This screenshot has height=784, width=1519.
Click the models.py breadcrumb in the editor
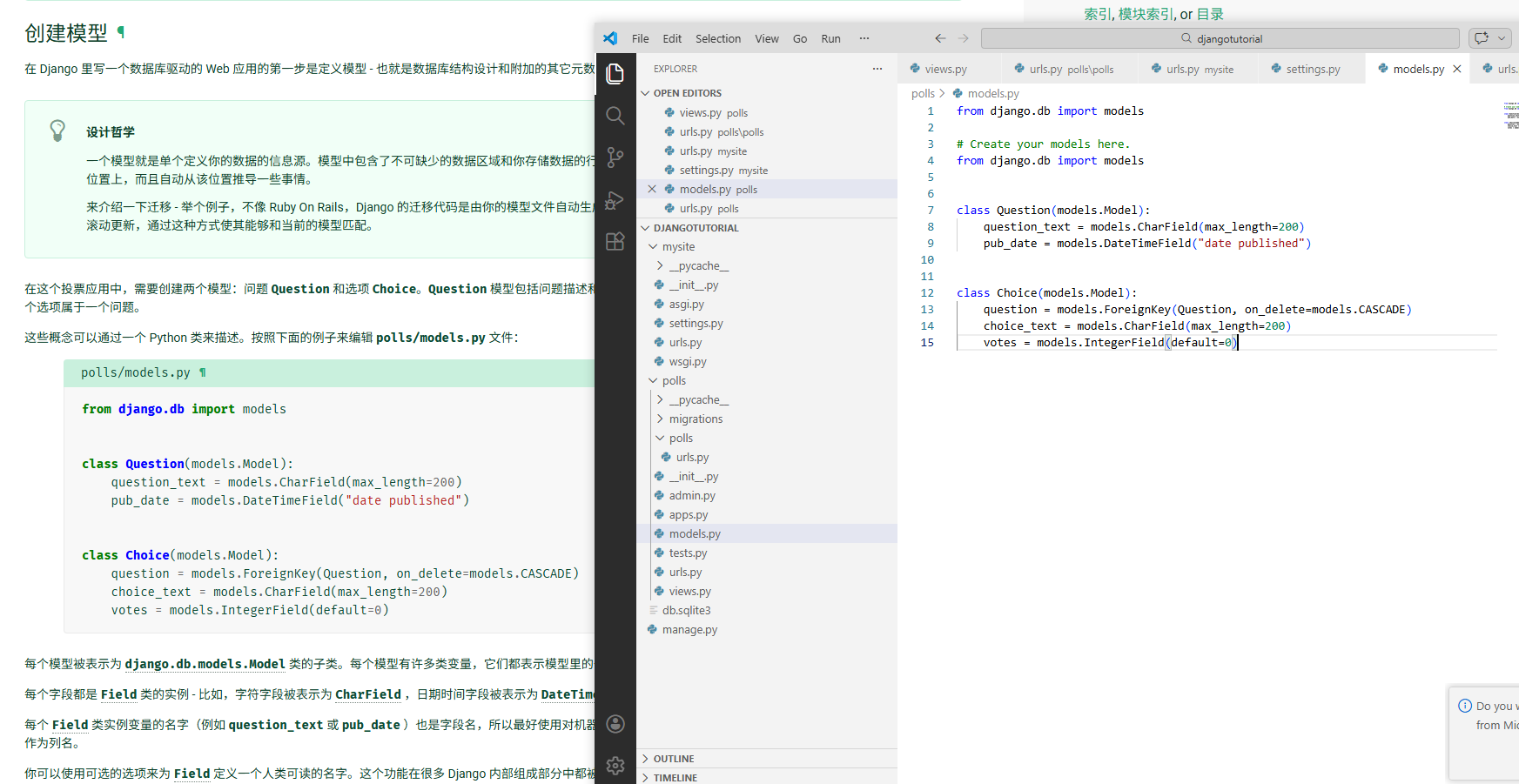click(992, 93)
